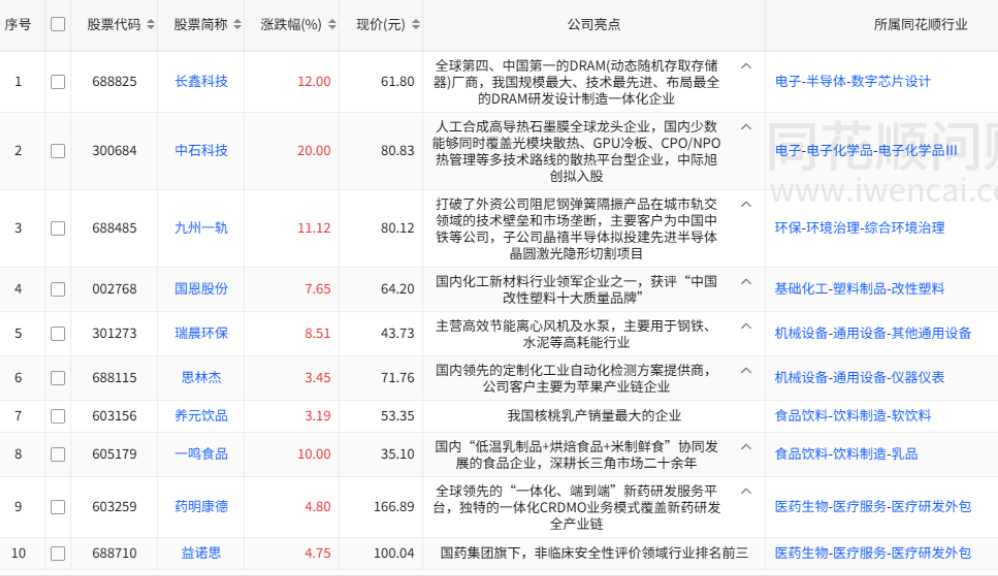
Task: Check the box for 国恩股份 row
Action: (58, 289)
